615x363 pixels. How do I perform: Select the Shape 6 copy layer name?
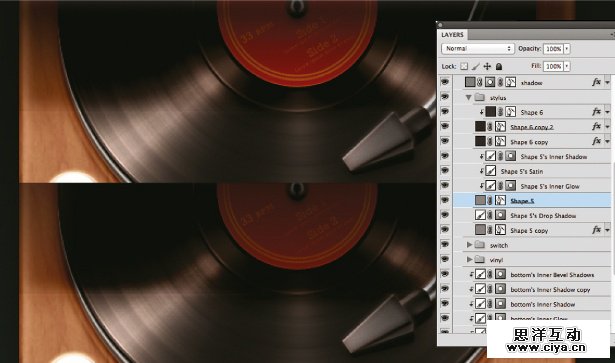pyautogui.click(x=529, y=142)
